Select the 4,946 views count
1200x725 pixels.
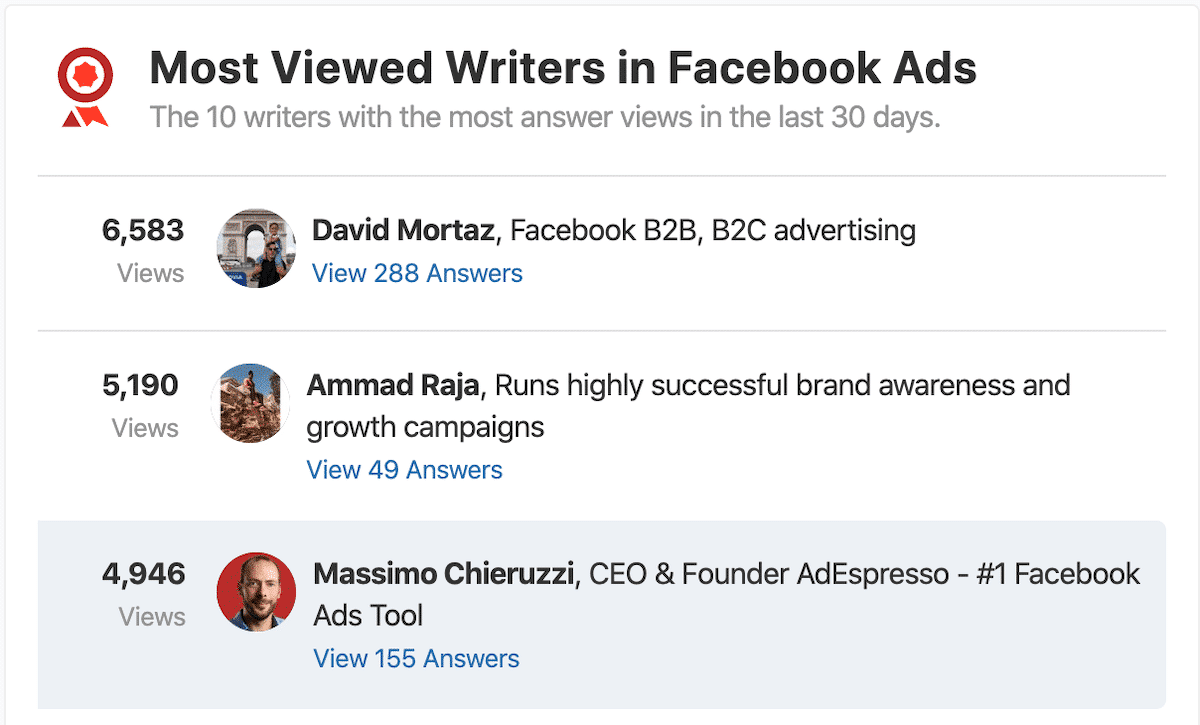[x=144, y=574]
